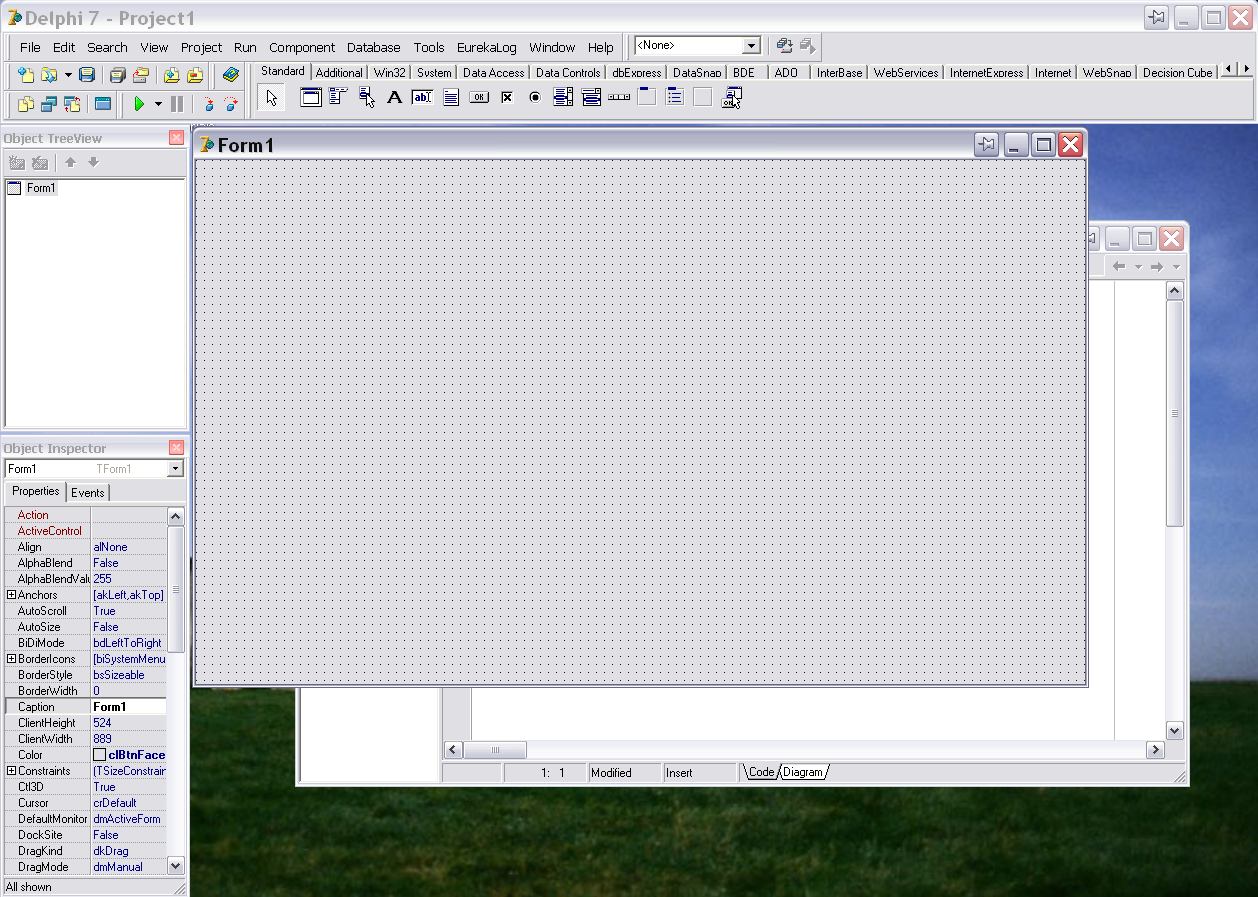Select the CheckBox component in the palette
This screenshot has height=897, width=1258.
point(507,97)
